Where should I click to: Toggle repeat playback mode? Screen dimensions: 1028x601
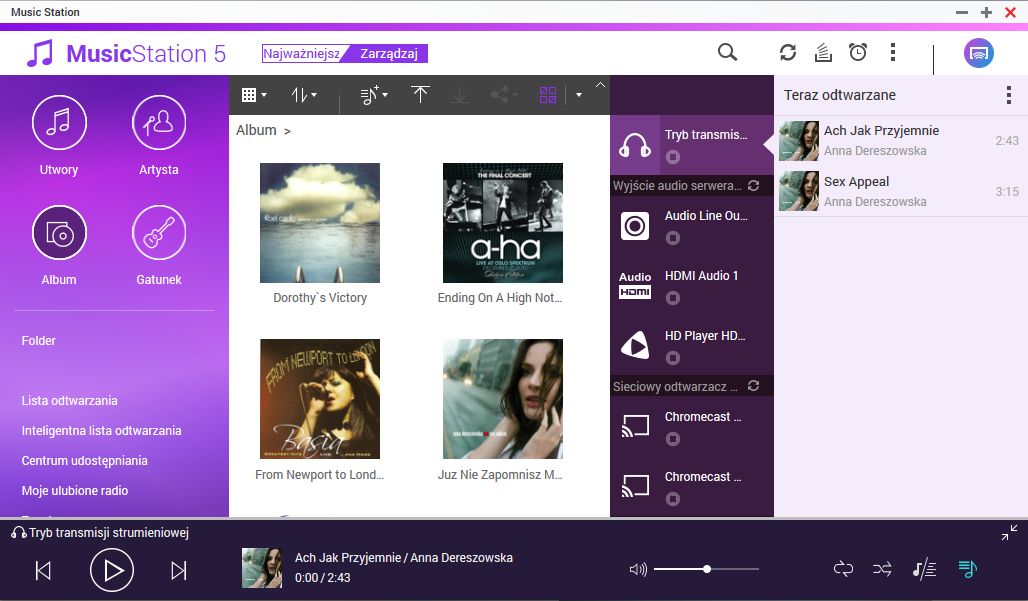click(x=843, y=569)
